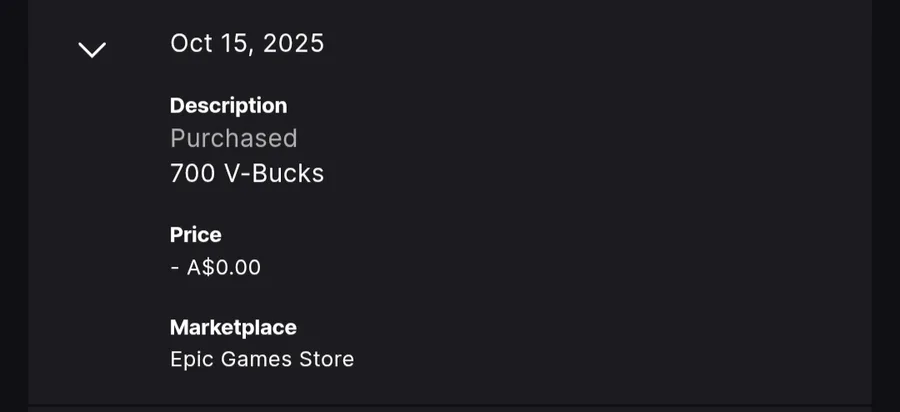Click the Oct 15, 2025 date

247,44
